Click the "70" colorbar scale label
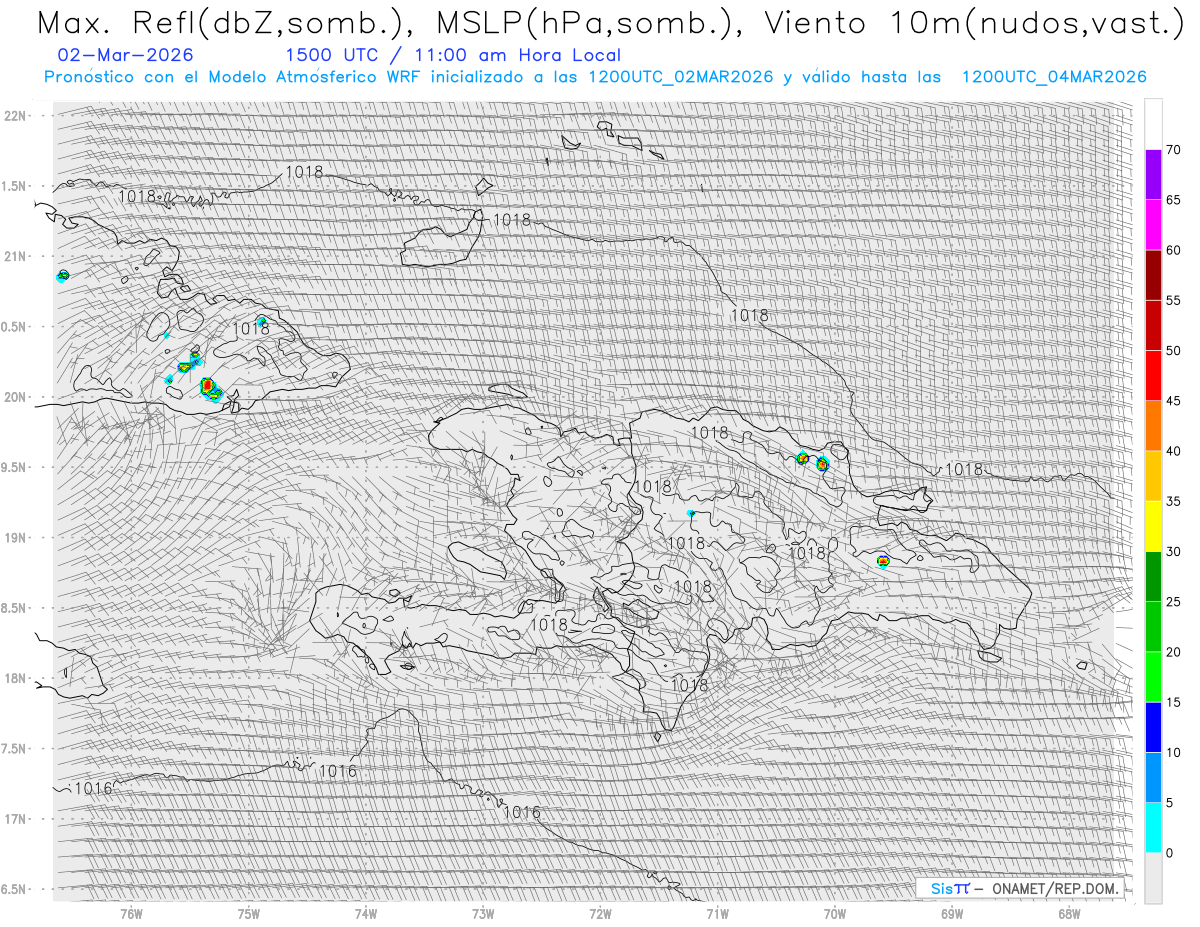 click(x=1173, y=150)
